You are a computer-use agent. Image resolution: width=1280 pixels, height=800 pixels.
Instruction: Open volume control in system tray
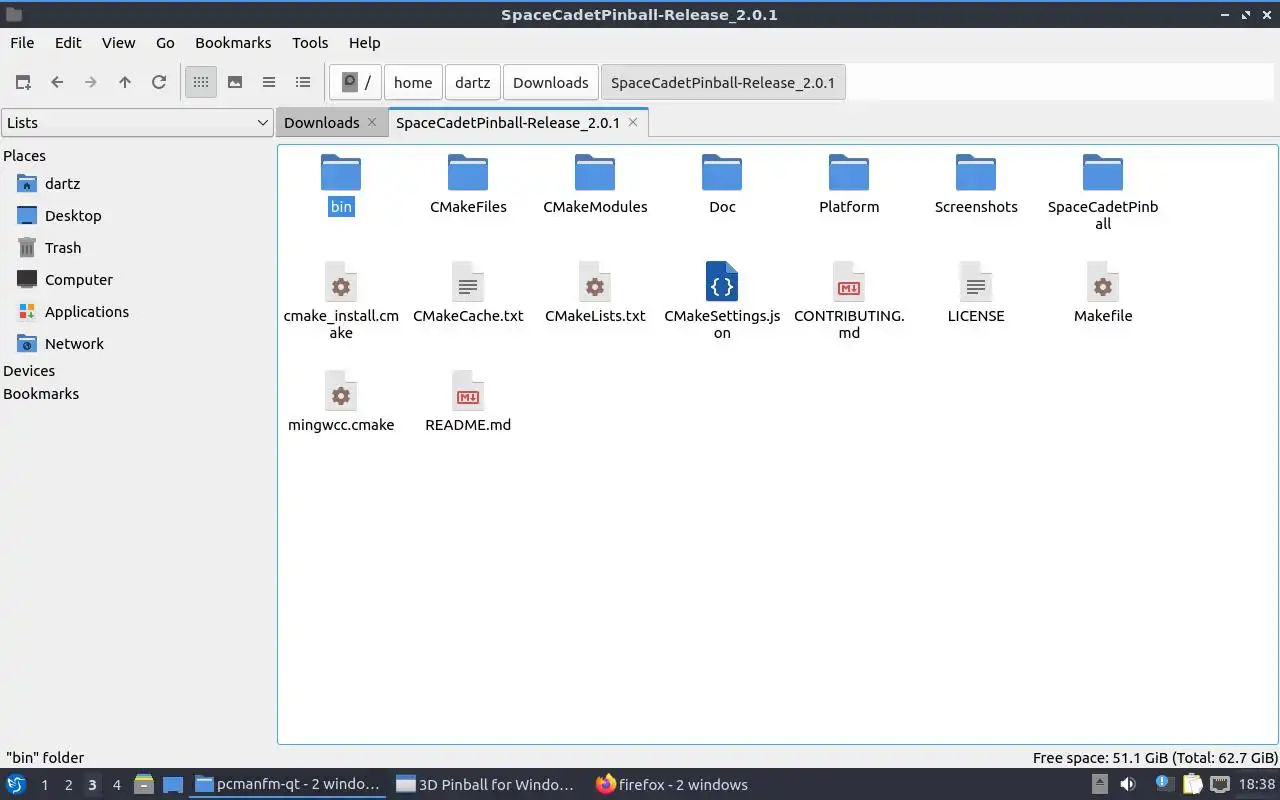tap(1128, 785)
